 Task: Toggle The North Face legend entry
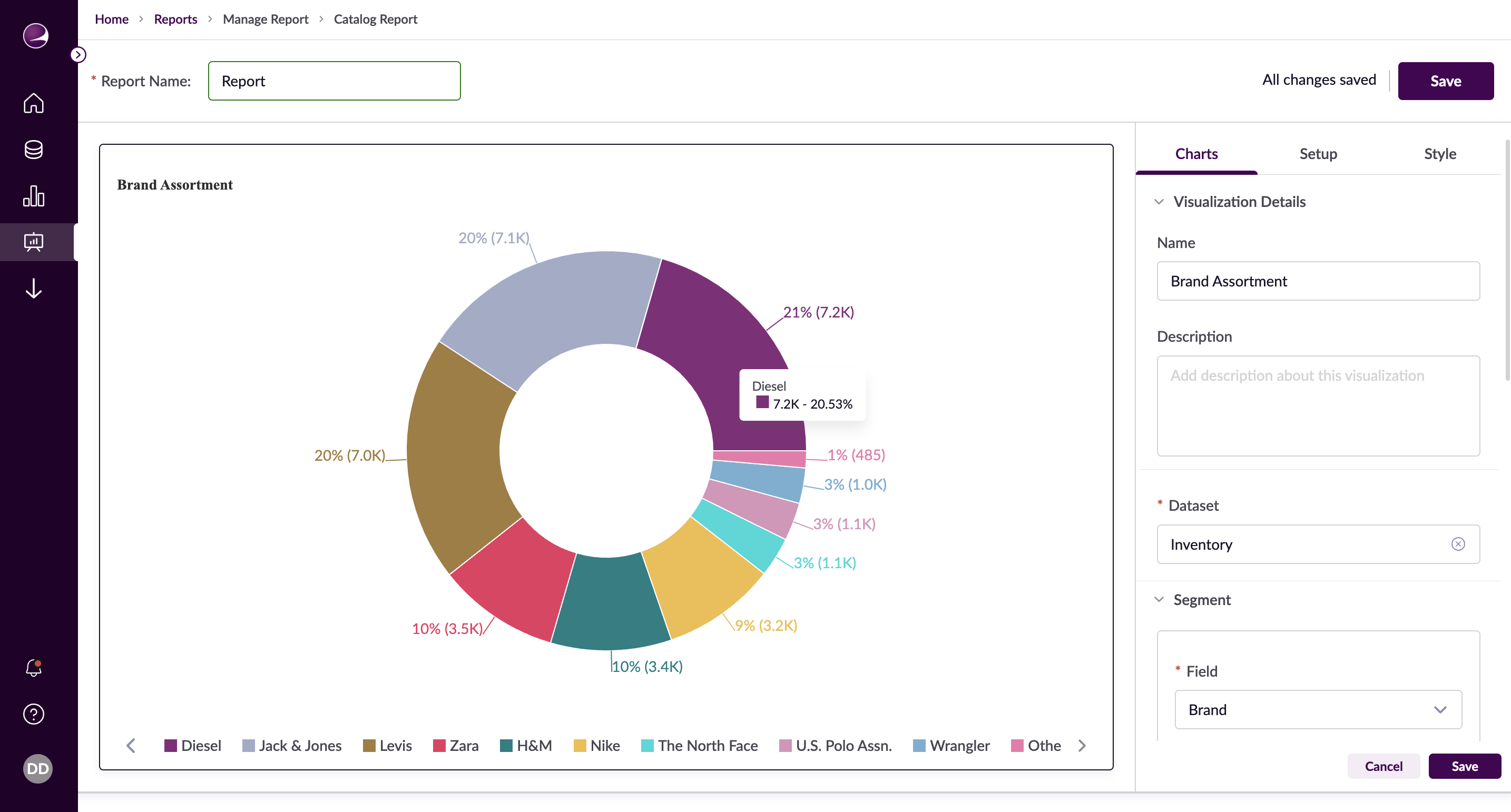[x=708, y=745]
